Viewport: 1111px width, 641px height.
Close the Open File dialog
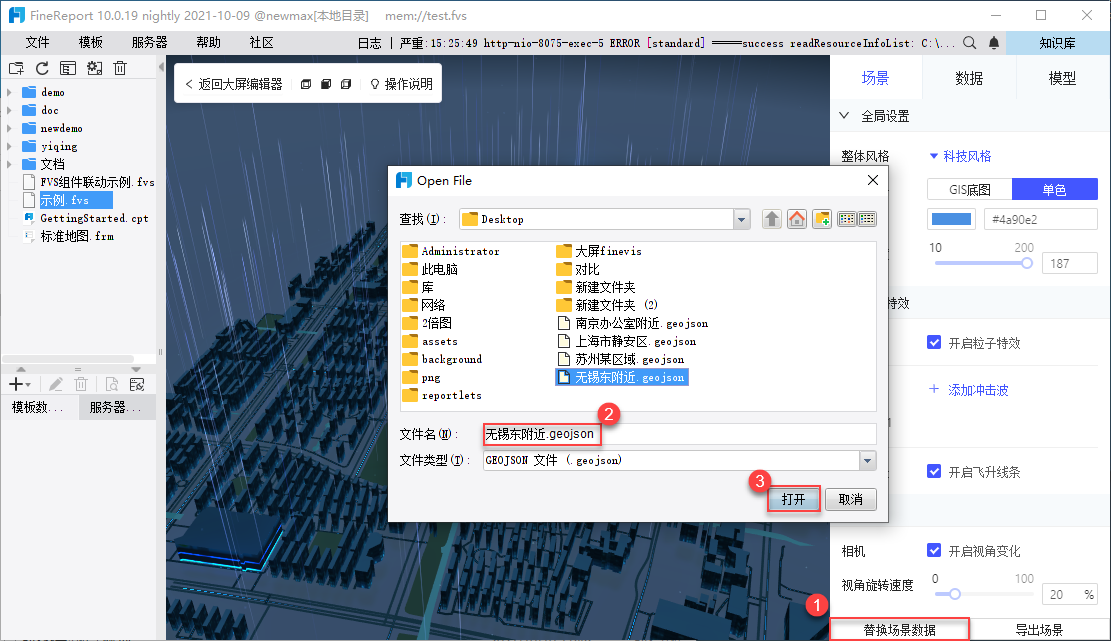[873, 180]
